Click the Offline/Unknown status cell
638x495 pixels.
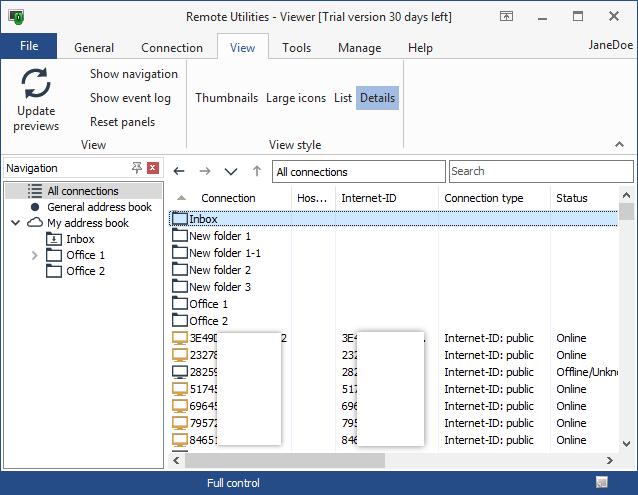[587, 372]
